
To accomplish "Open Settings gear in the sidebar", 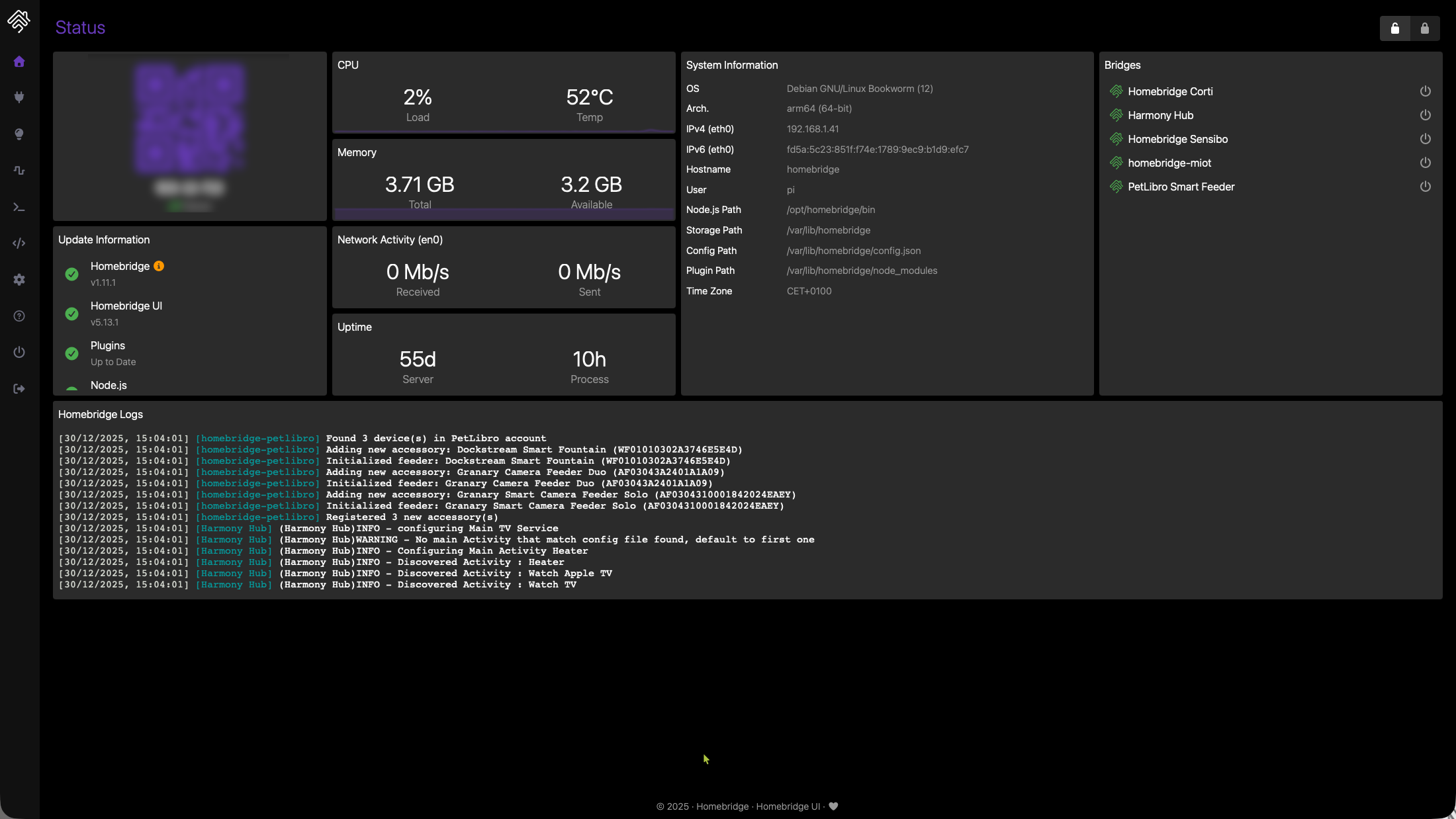I will (x=19, y=280).
